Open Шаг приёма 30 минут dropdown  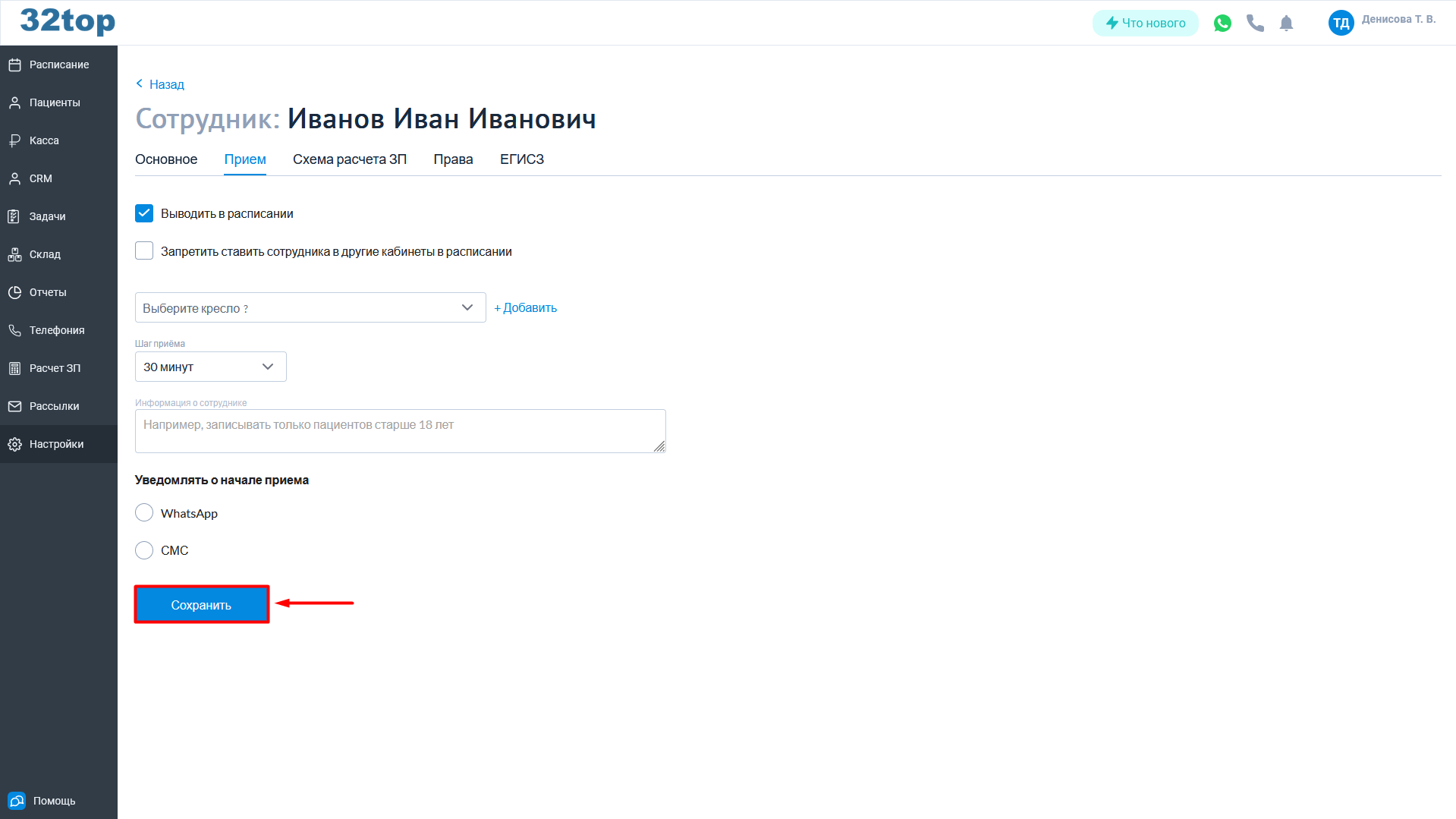click(x=210, y=367)
